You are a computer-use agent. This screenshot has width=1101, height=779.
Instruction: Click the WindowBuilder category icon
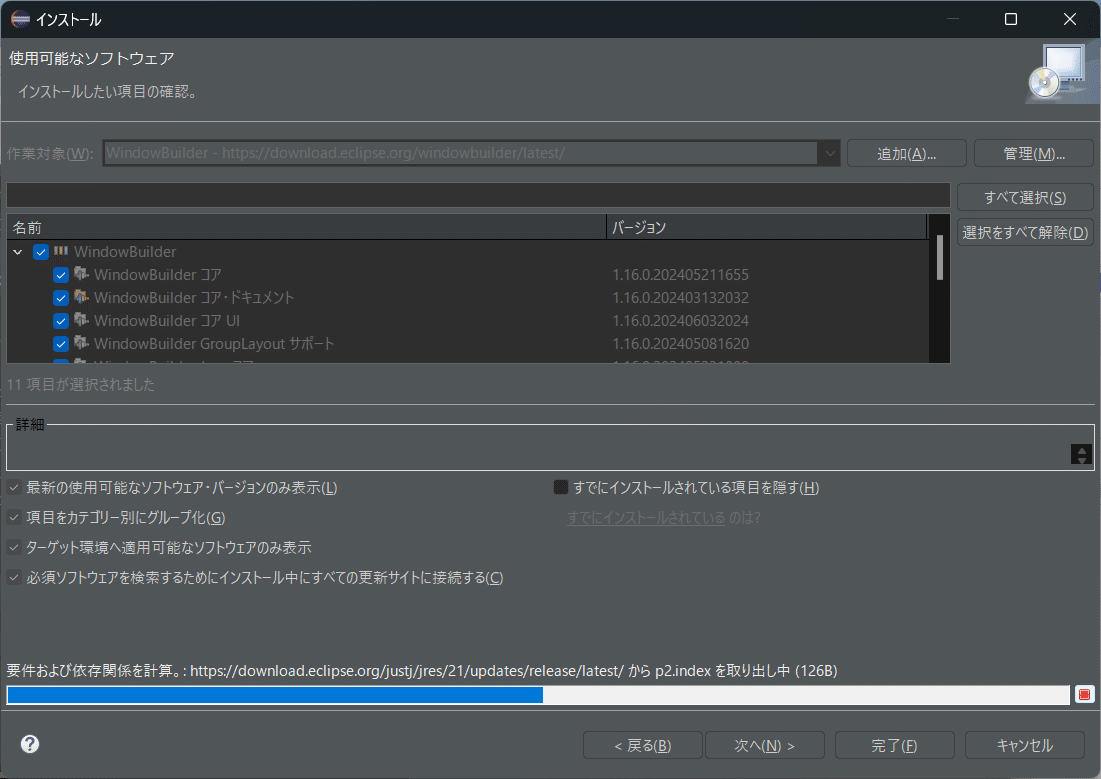(x=61, y=251)
